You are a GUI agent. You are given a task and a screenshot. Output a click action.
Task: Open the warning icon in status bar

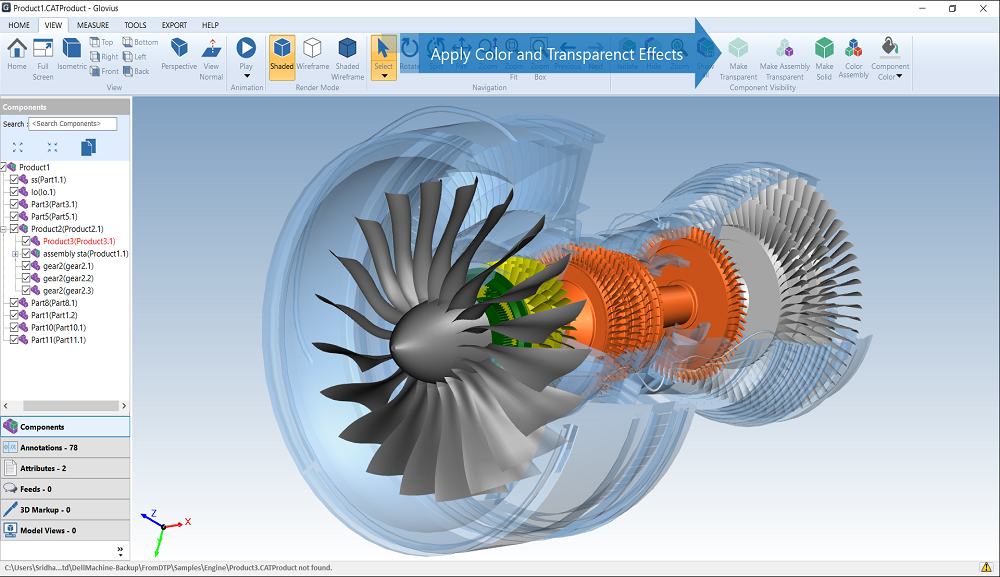tap(986, 567)
